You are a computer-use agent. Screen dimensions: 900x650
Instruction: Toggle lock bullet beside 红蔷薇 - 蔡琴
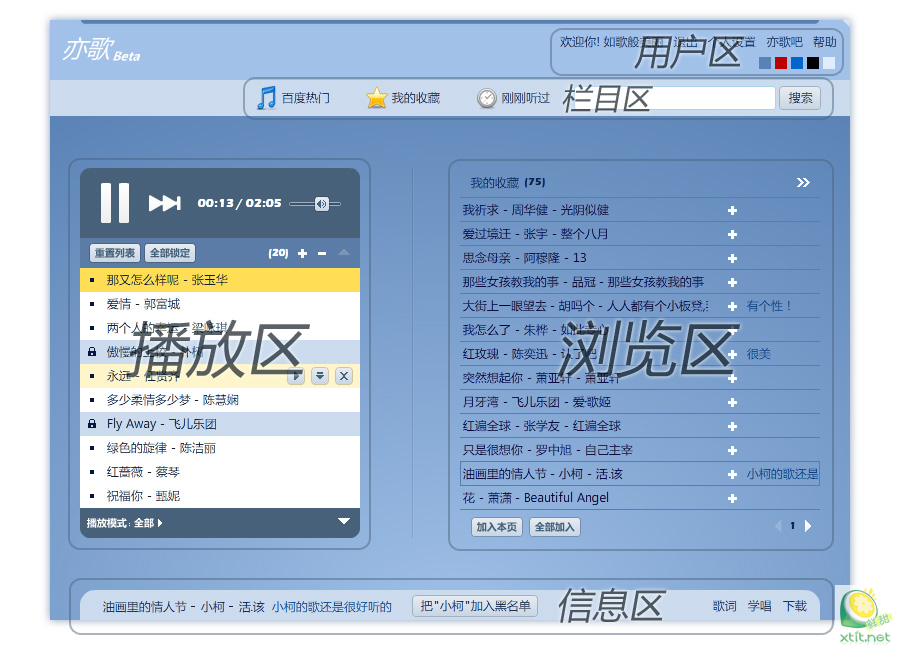(x=92, y=472)
